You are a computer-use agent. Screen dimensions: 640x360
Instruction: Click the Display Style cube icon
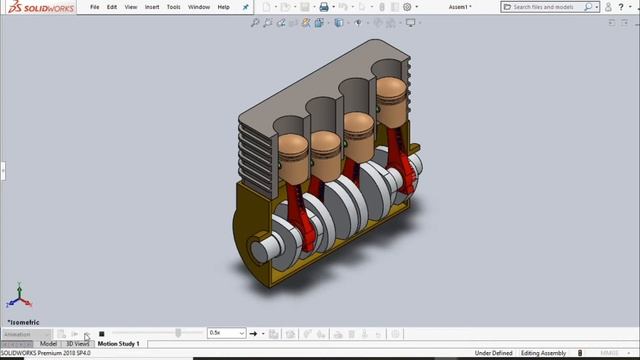pos(339,23)
